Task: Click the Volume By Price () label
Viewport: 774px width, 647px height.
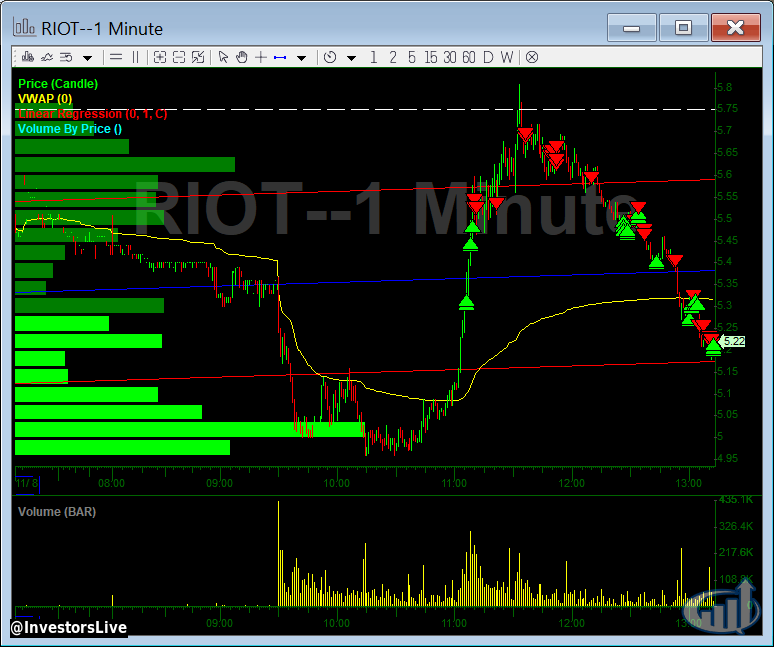Action: pyautogui.click(x=70, y=129)
